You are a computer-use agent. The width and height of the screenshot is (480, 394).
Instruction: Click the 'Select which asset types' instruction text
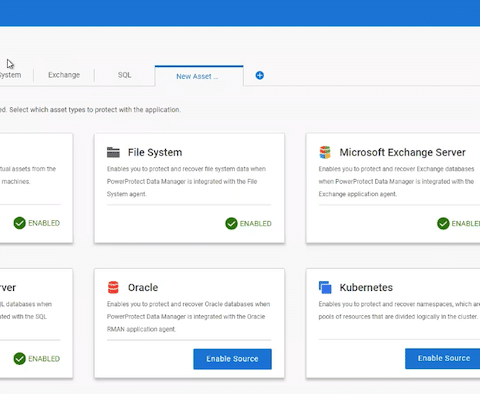[x=95, y=110]
